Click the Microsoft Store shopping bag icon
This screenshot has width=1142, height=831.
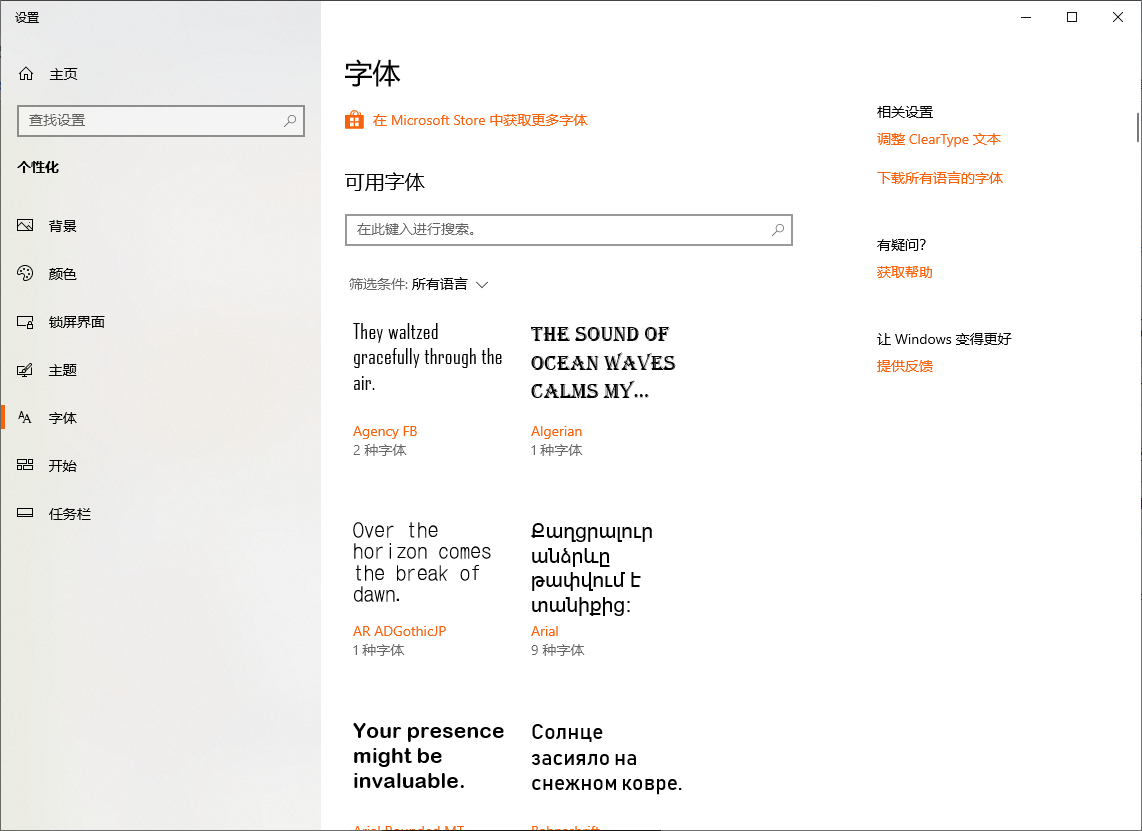coord(354,120)
